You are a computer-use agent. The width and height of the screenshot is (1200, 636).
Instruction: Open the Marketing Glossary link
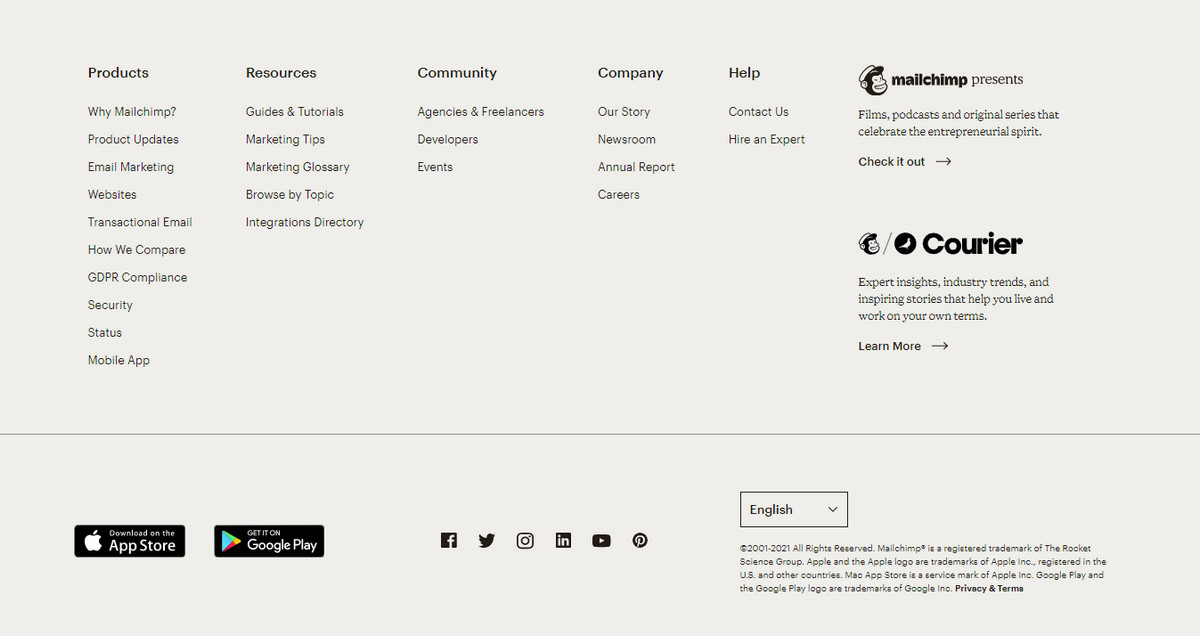coord(298,167)
